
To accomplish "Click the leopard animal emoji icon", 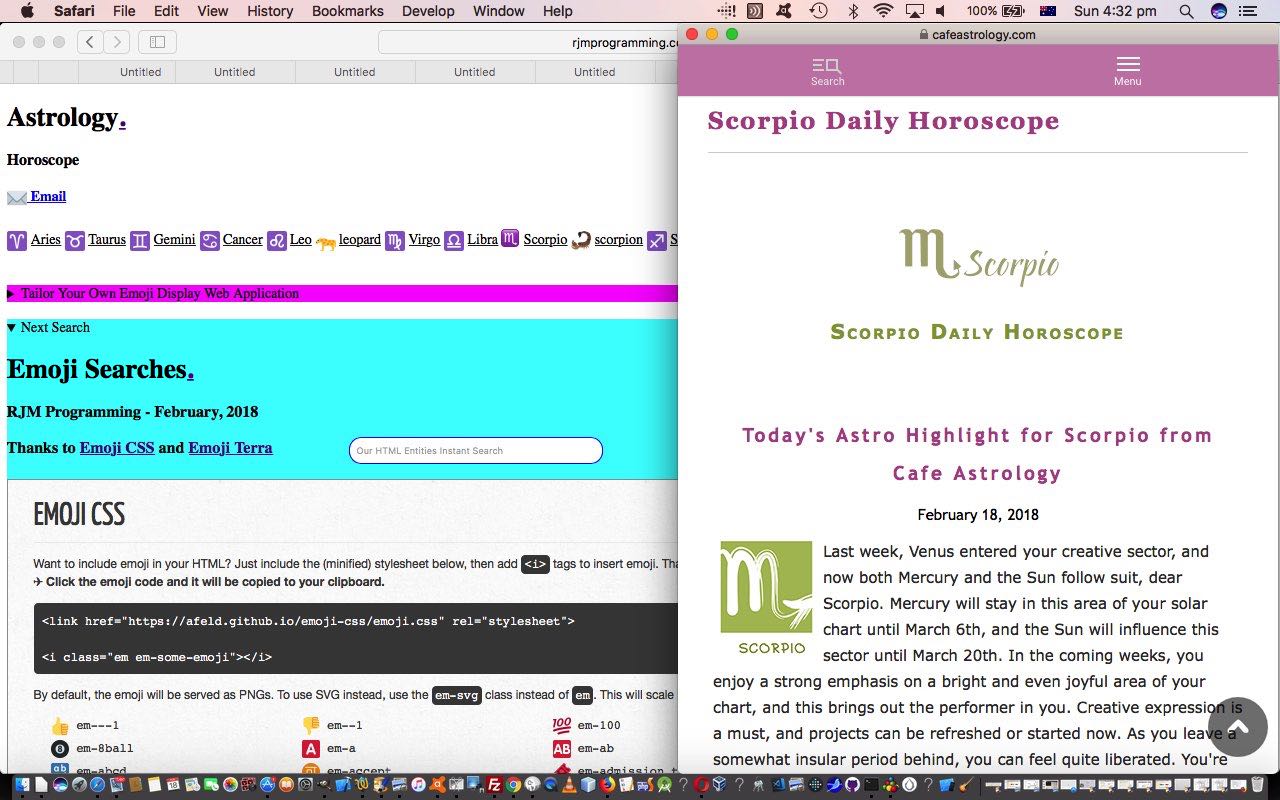I will point(325,242).
